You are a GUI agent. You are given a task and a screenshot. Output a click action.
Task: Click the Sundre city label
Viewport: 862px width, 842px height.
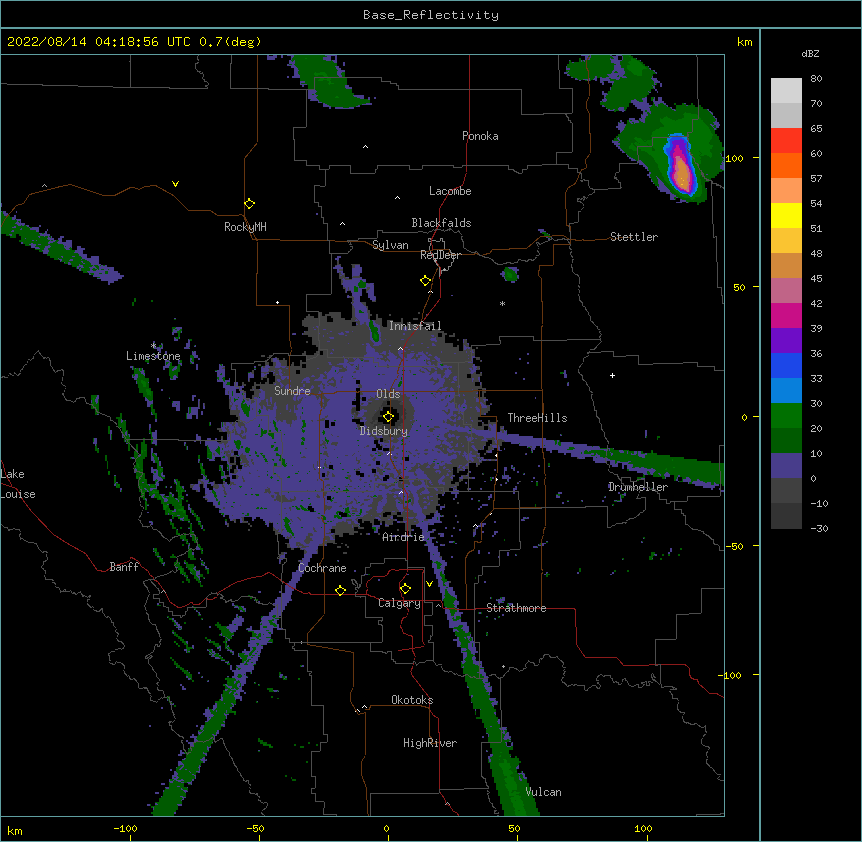tap(292, 391)
